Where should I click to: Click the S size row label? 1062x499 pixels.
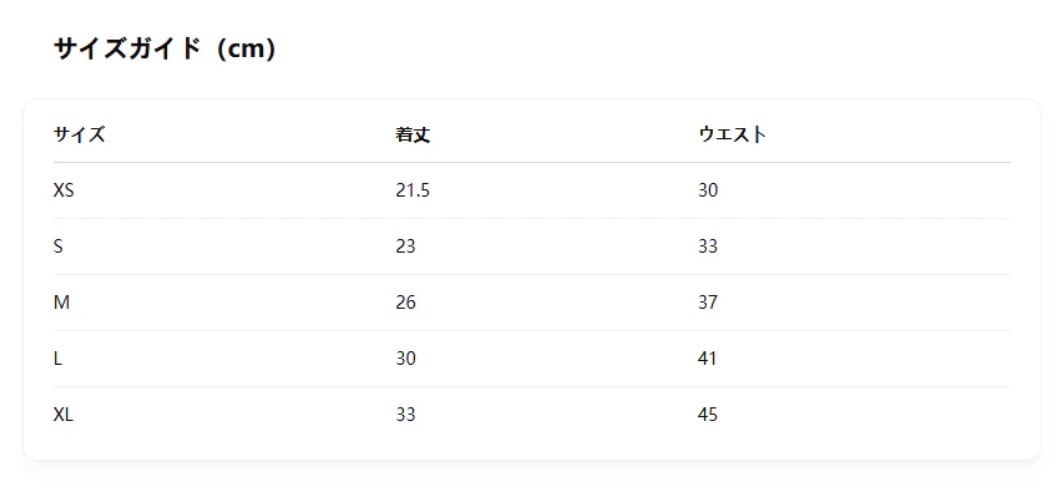pyautogui.click(x=58, y=246)
